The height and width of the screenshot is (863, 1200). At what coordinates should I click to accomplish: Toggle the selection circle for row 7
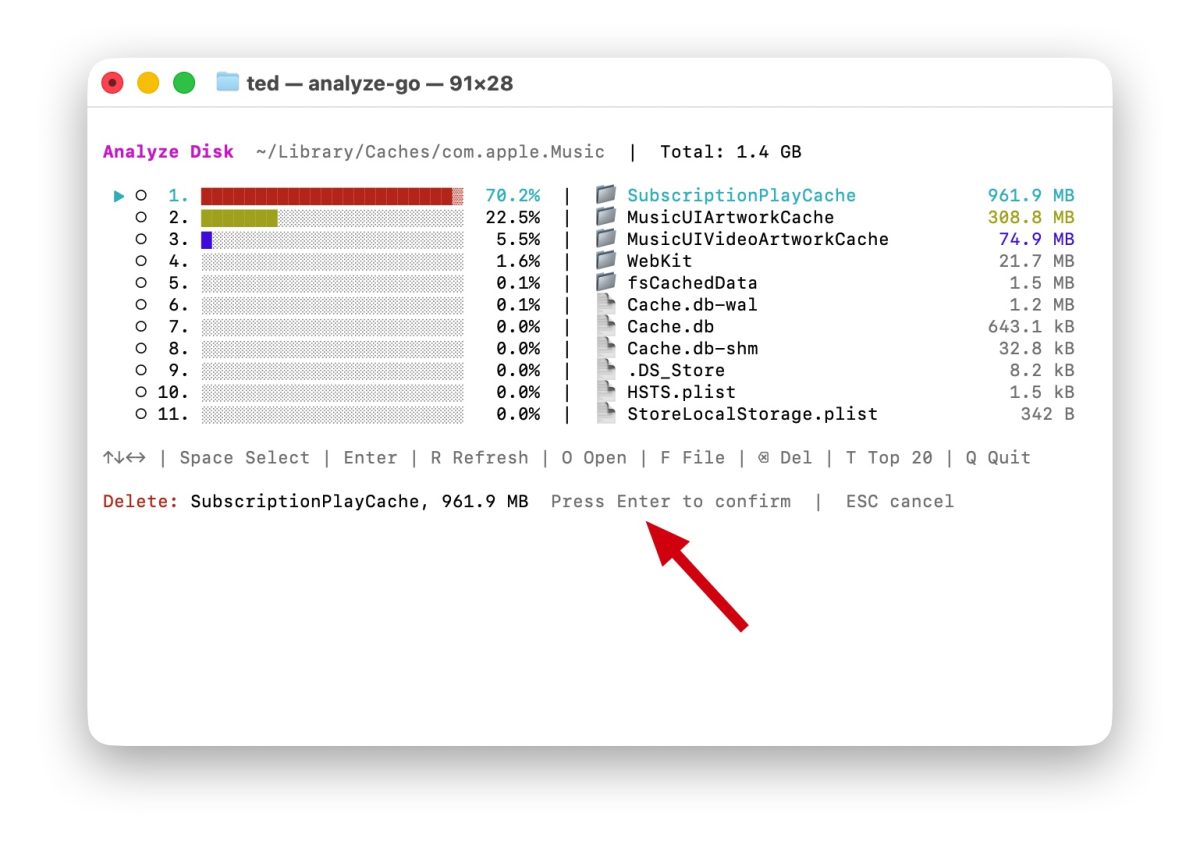point(141,327)
